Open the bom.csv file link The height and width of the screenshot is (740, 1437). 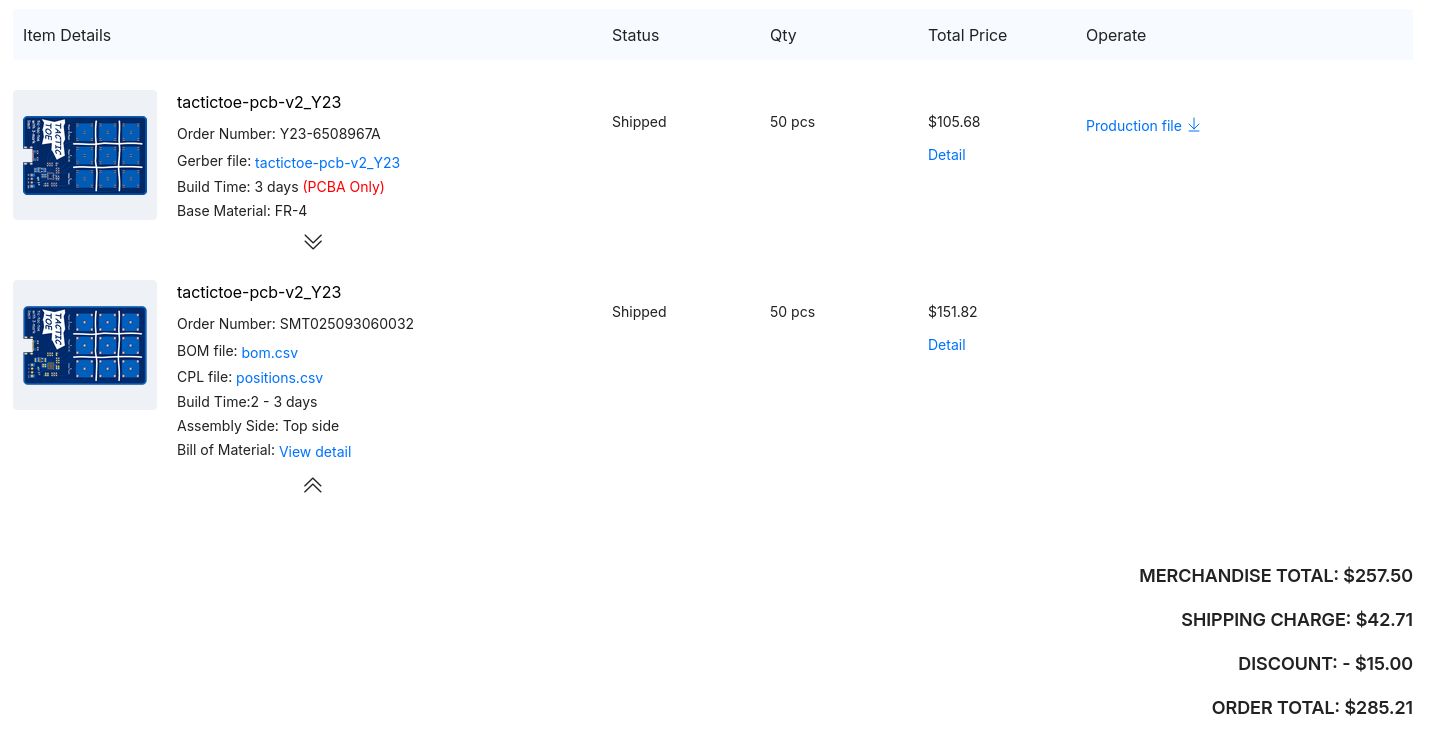click(269, 352)
